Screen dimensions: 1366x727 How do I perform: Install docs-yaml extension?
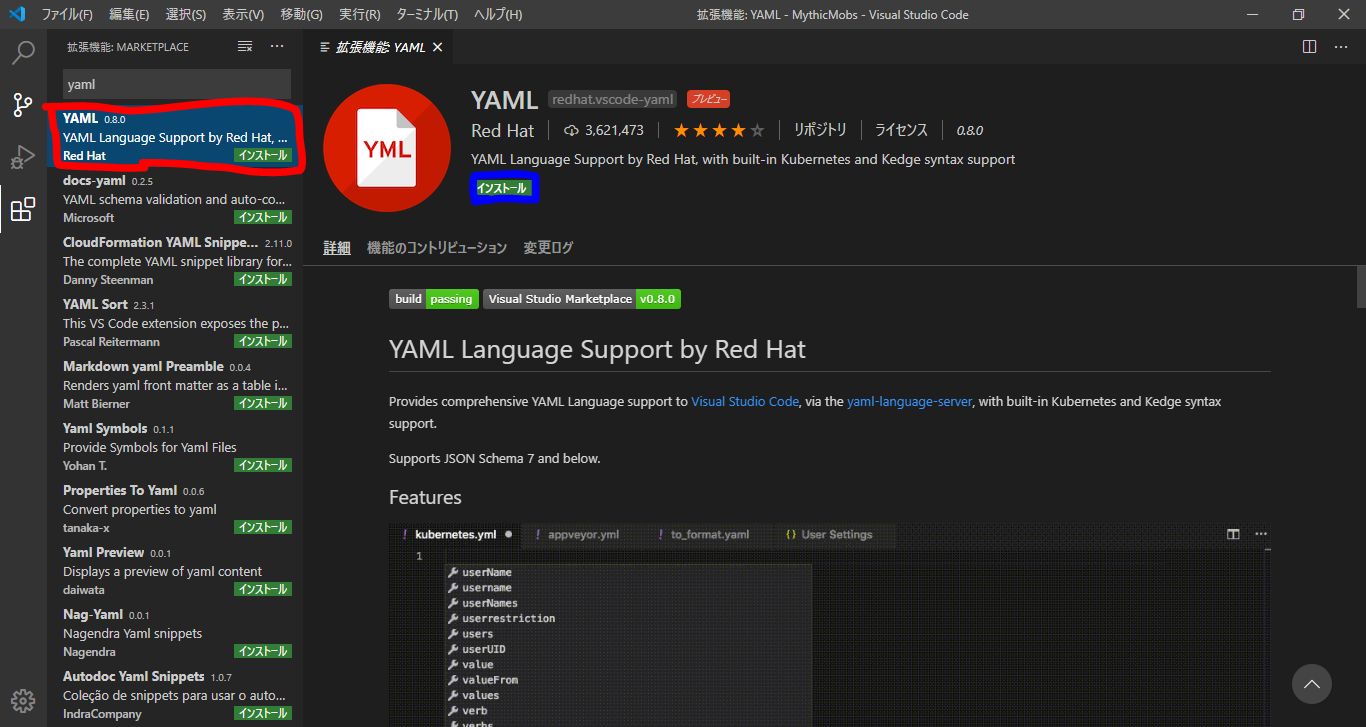click(x=263, y=218)
